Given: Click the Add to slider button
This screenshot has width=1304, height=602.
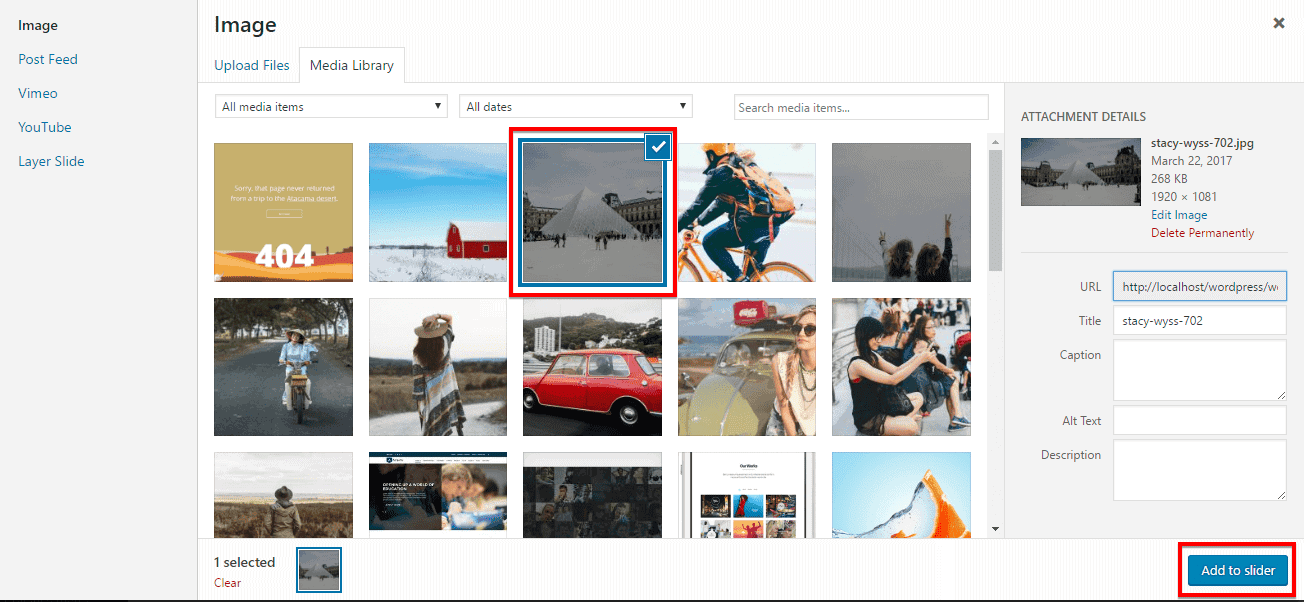Looking at the screenshot, I should pos(1238,570).
